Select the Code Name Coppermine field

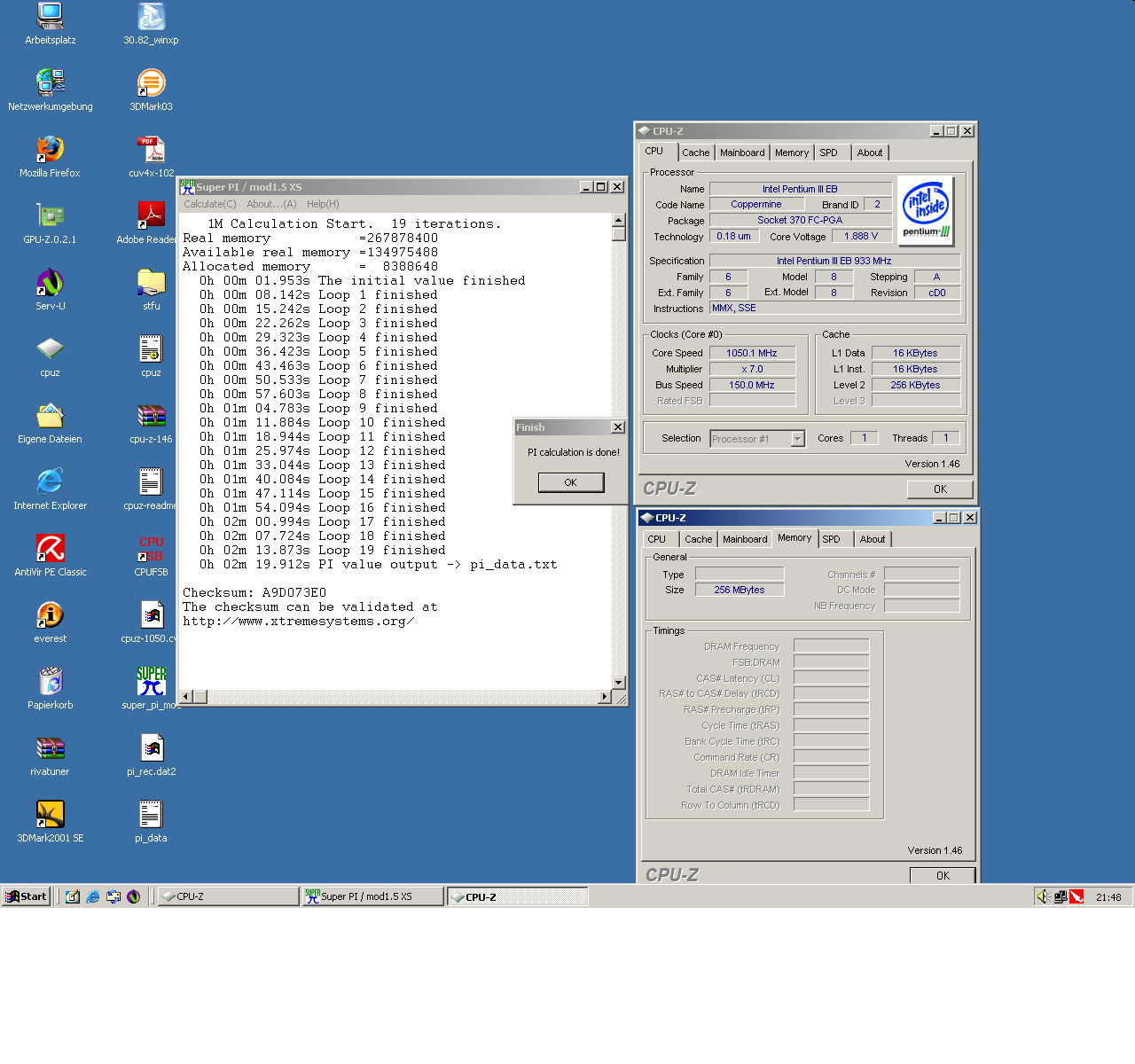[x=756, y=204]
